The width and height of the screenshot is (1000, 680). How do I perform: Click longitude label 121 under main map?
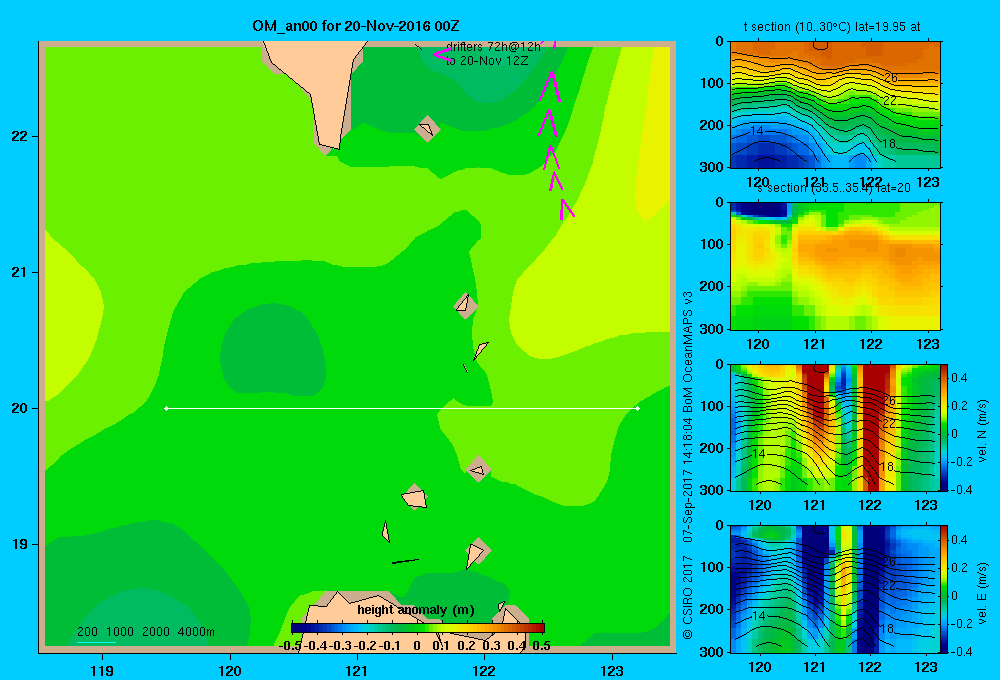[x=357, y=670]
